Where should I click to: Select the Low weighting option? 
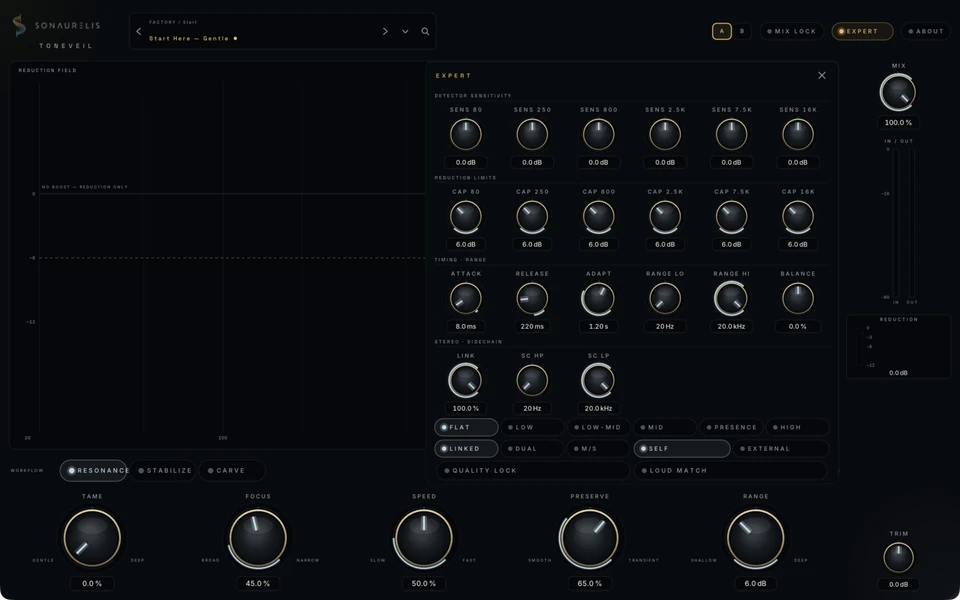click(533, 427)
